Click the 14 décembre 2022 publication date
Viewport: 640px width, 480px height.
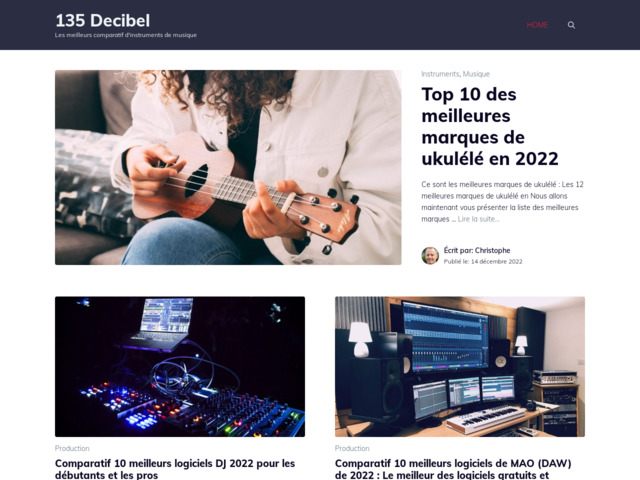pyautogui.click(x=497, y=262)
